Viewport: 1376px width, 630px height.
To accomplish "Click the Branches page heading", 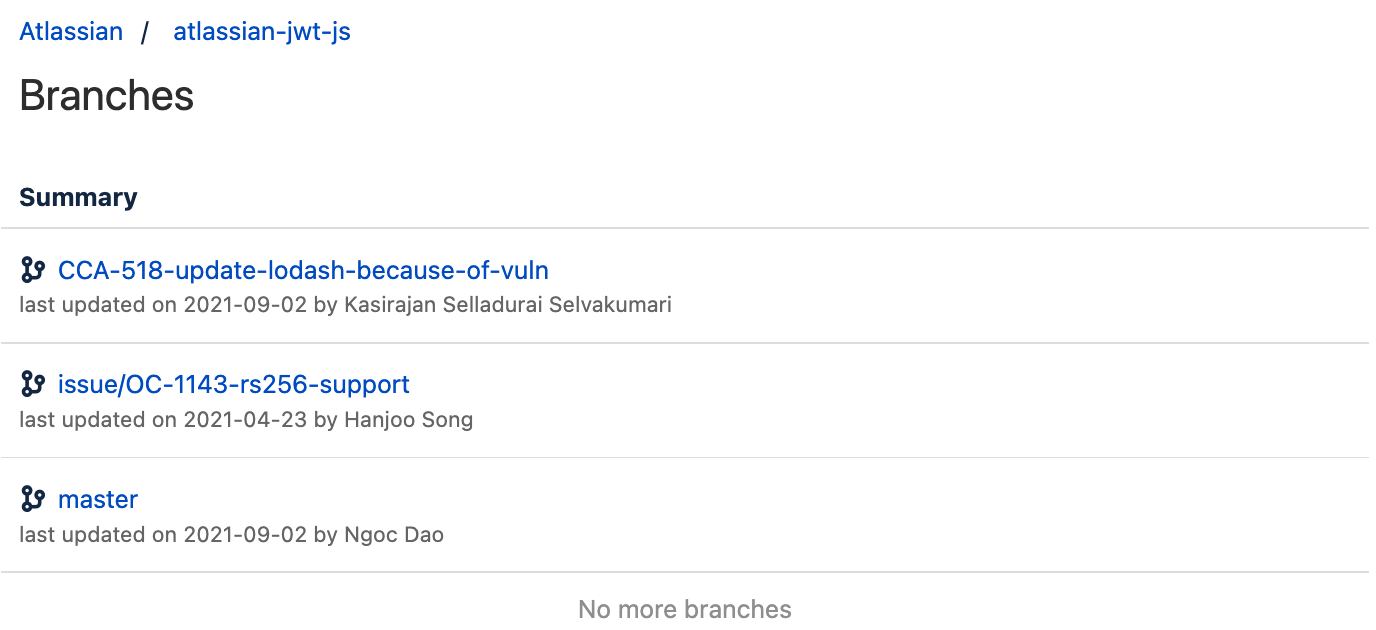I will tap(106, 96).
